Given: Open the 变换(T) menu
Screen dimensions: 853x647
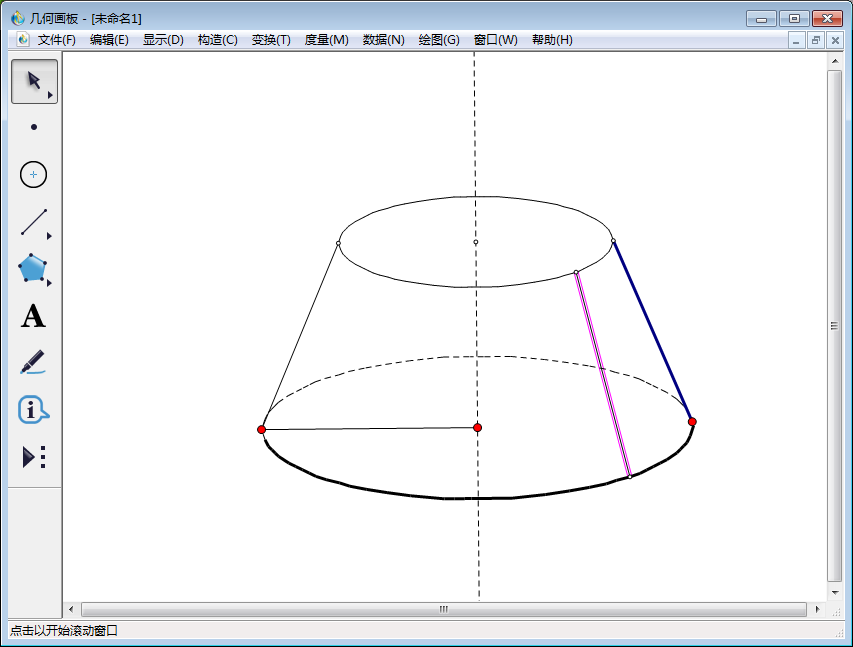Looking at the screenshot, I should tap(271, 40).
